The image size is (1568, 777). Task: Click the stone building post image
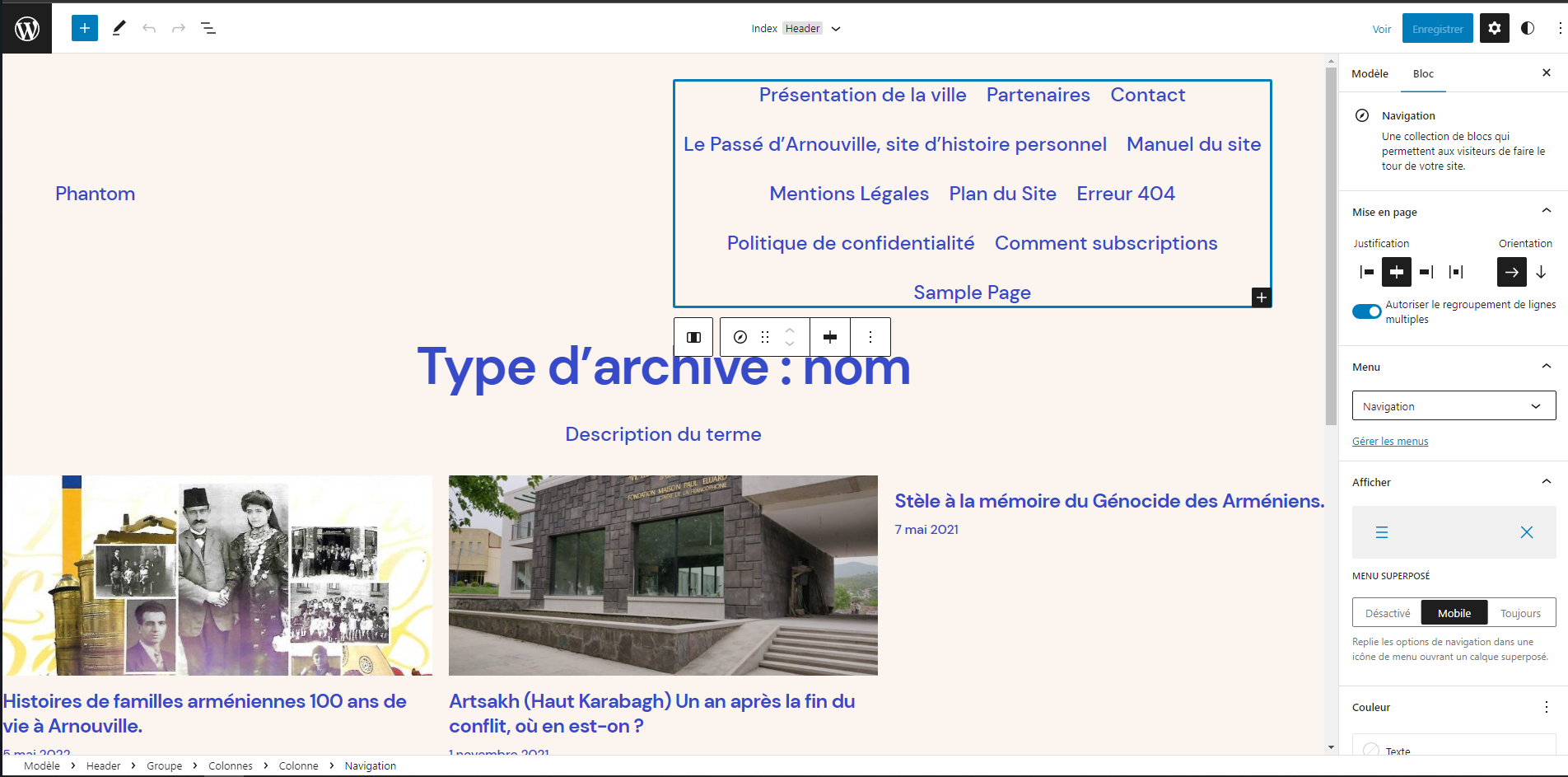663,575
